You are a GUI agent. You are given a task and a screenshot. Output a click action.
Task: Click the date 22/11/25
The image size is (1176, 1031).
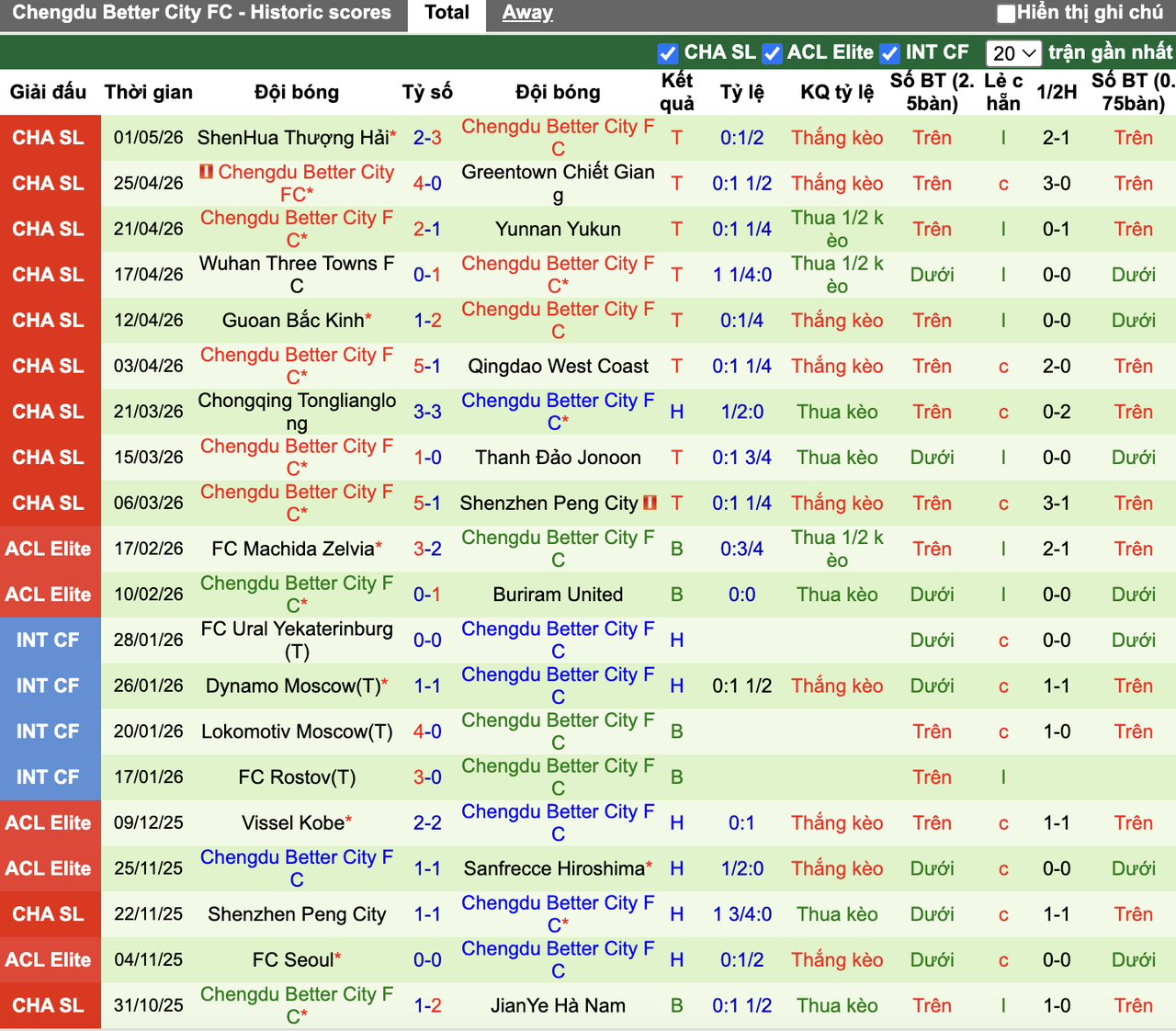coord(149,914)
